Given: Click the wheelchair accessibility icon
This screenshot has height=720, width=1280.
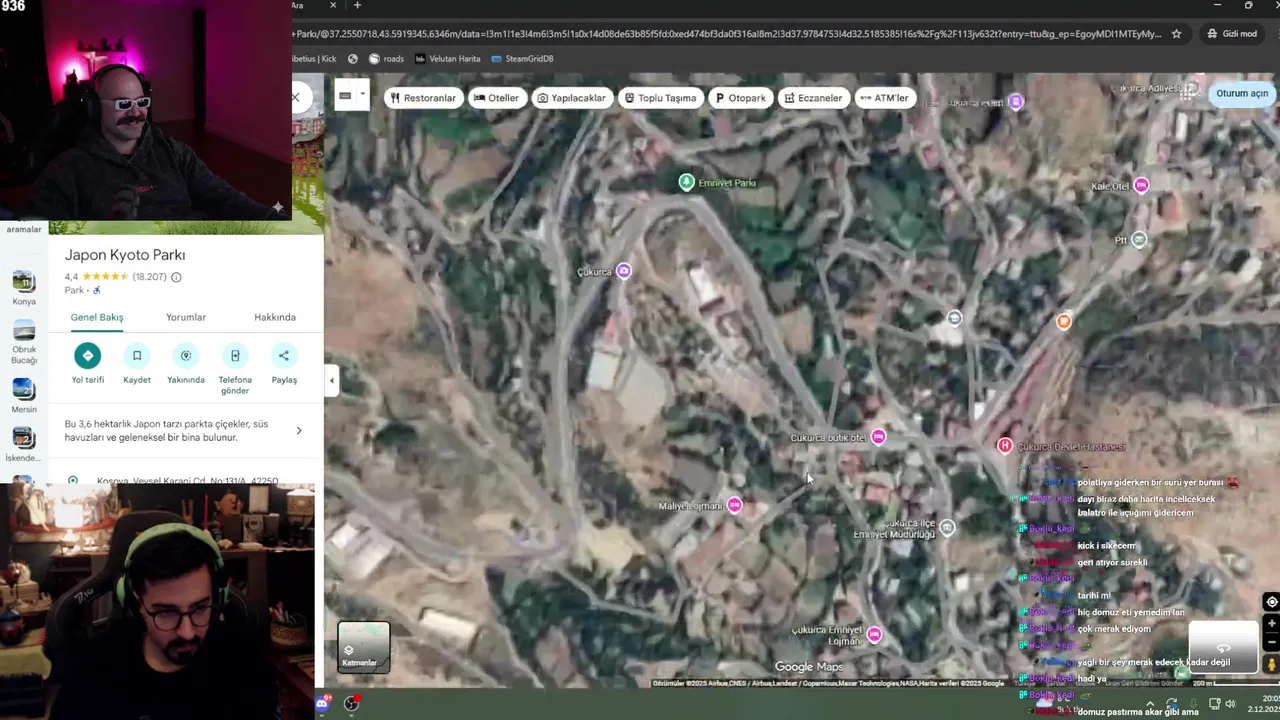Looking at the screenshot, I should coord(97,290).
